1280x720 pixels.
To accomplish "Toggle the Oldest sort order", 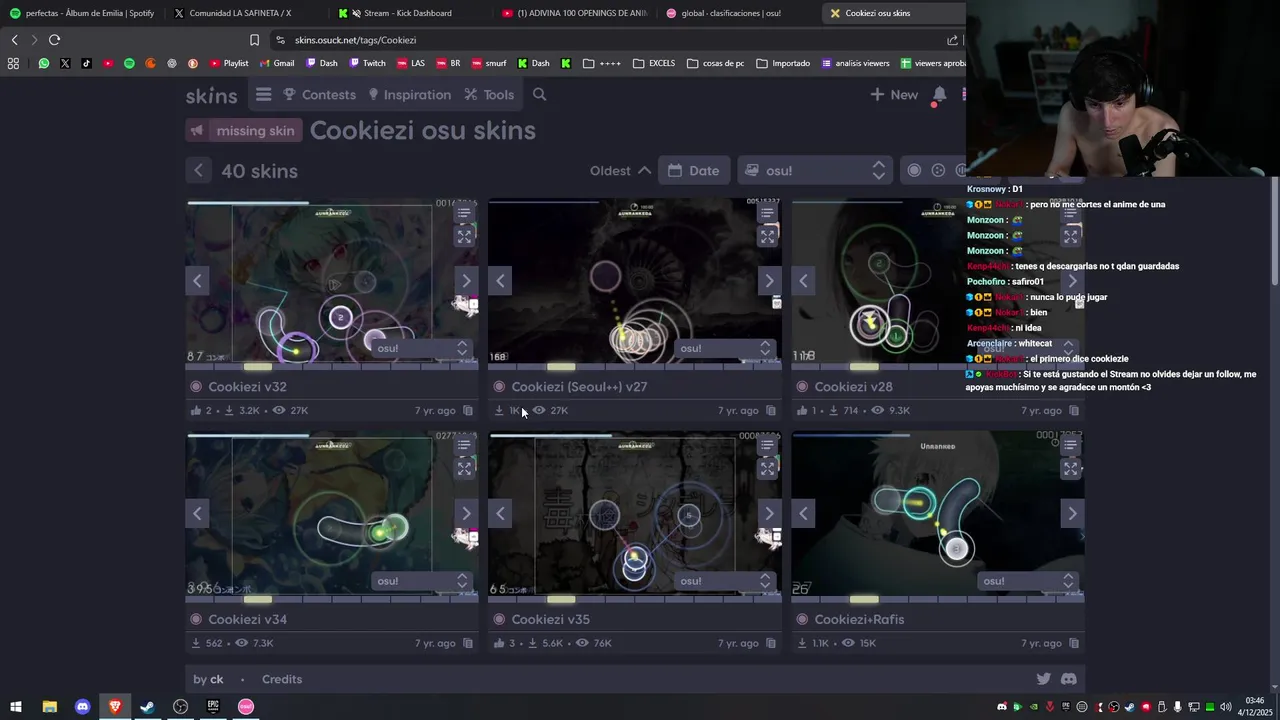I will pos(620,170).
